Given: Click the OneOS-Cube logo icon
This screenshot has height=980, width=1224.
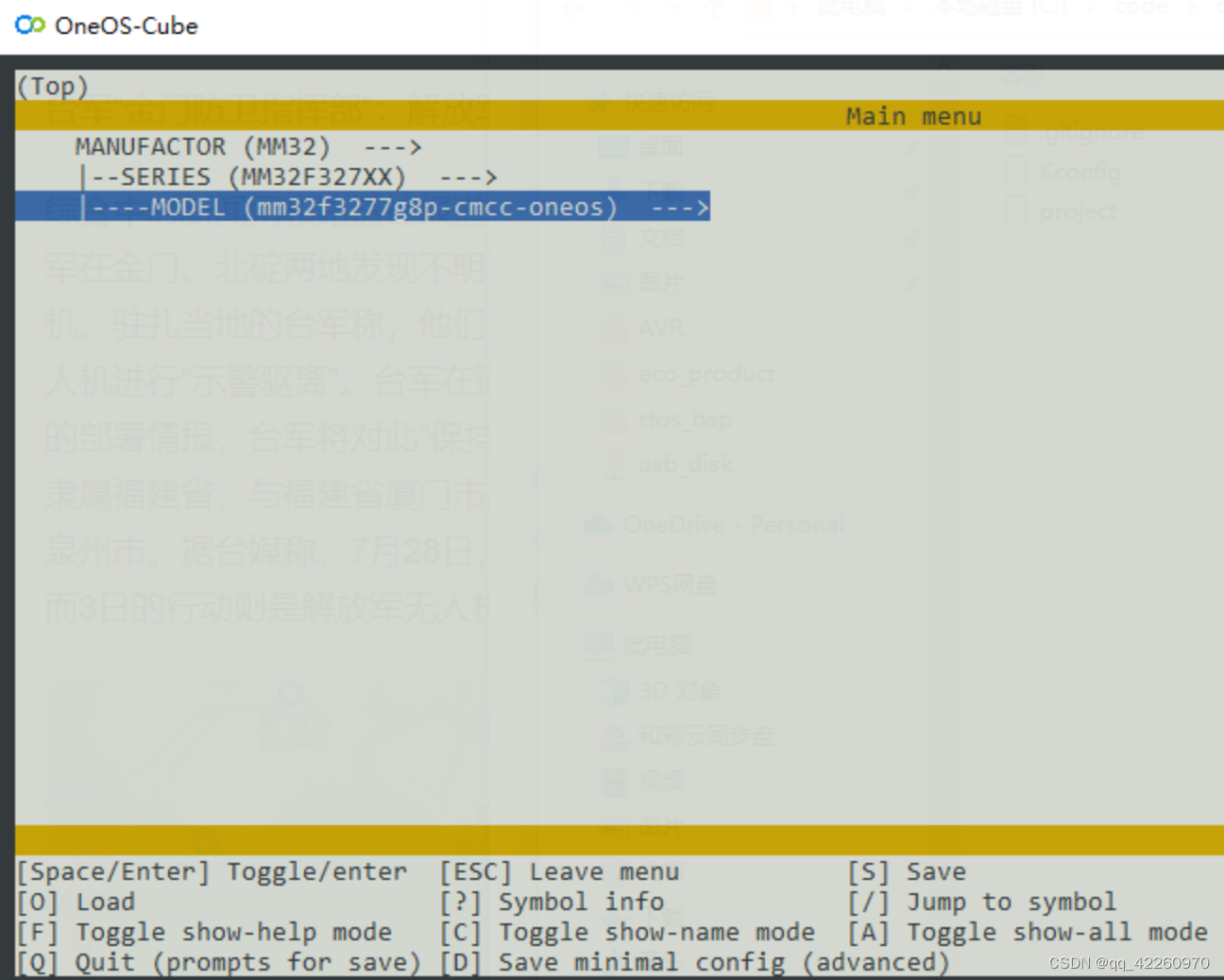Looking at the screenshot, I should (x=30, y=25).
